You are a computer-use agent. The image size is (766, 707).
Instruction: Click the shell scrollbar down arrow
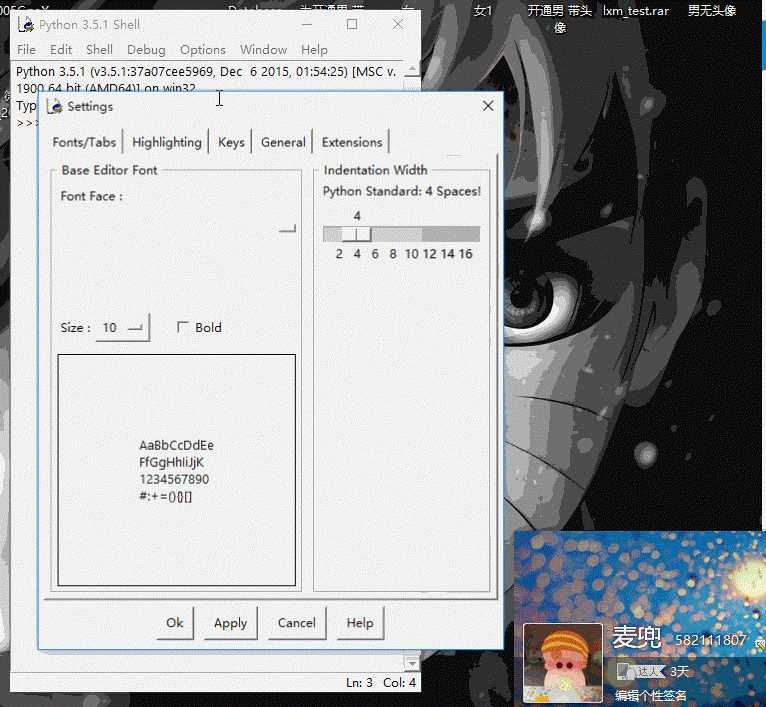(412, 663)
